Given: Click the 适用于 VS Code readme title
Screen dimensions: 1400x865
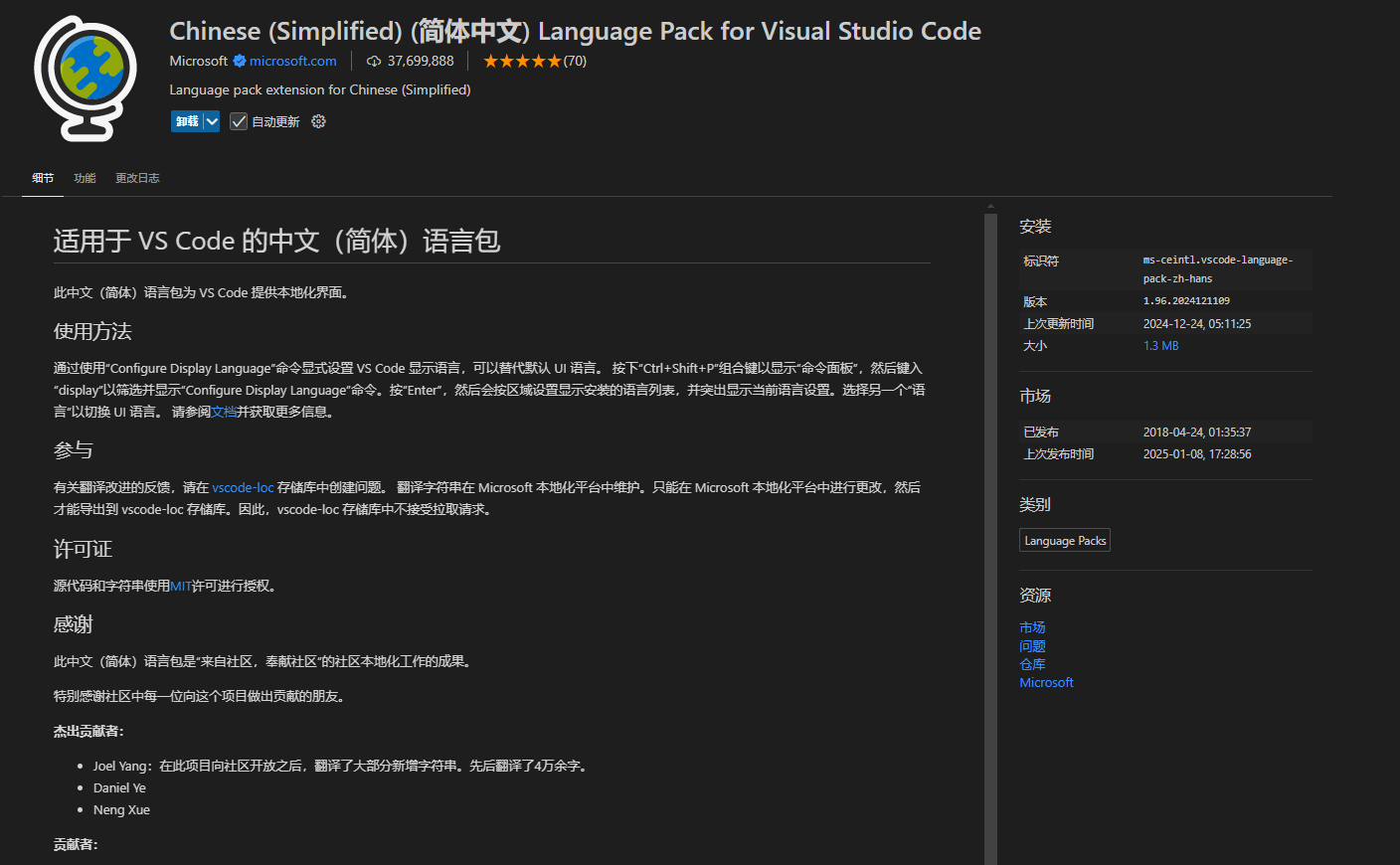Looking at the screenshot, I should click(276, 241).
